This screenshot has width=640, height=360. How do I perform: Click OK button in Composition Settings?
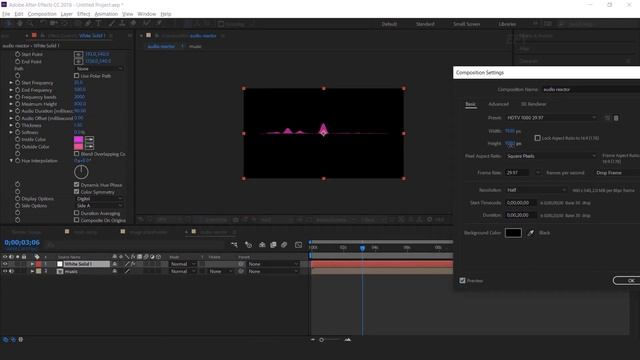[x=627, y=280]
